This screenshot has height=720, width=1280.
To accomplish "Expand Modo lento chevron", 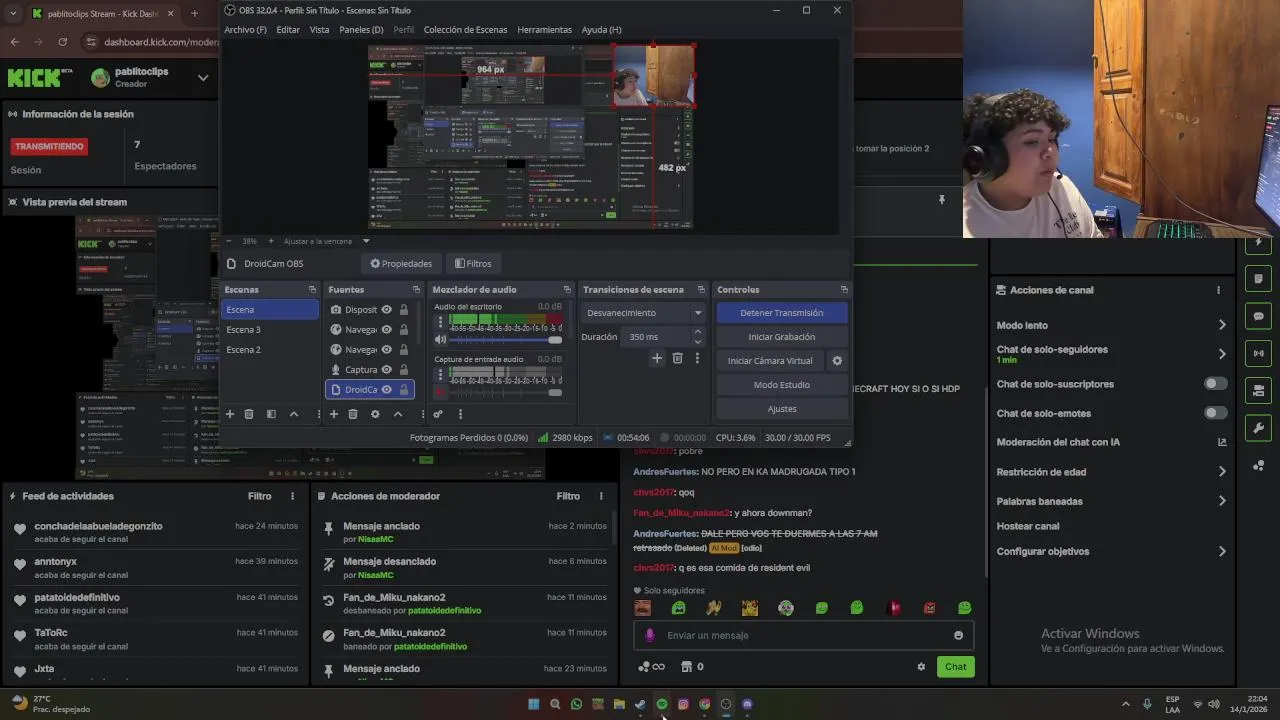I will tap(1221, 325).
